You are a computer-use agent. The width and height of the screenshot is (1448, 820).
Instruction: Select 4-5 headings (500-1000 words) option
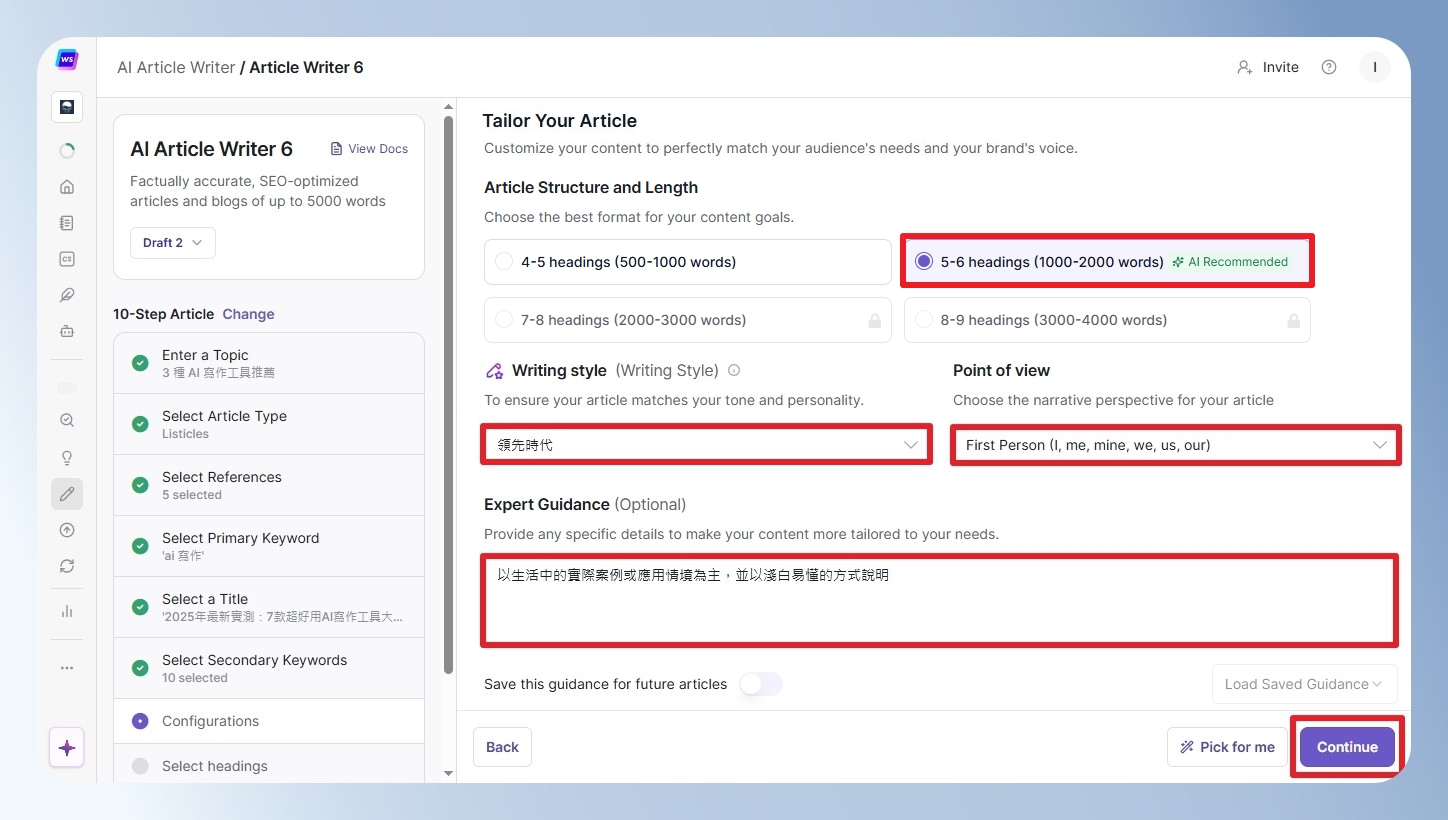[x=688, y=262]
